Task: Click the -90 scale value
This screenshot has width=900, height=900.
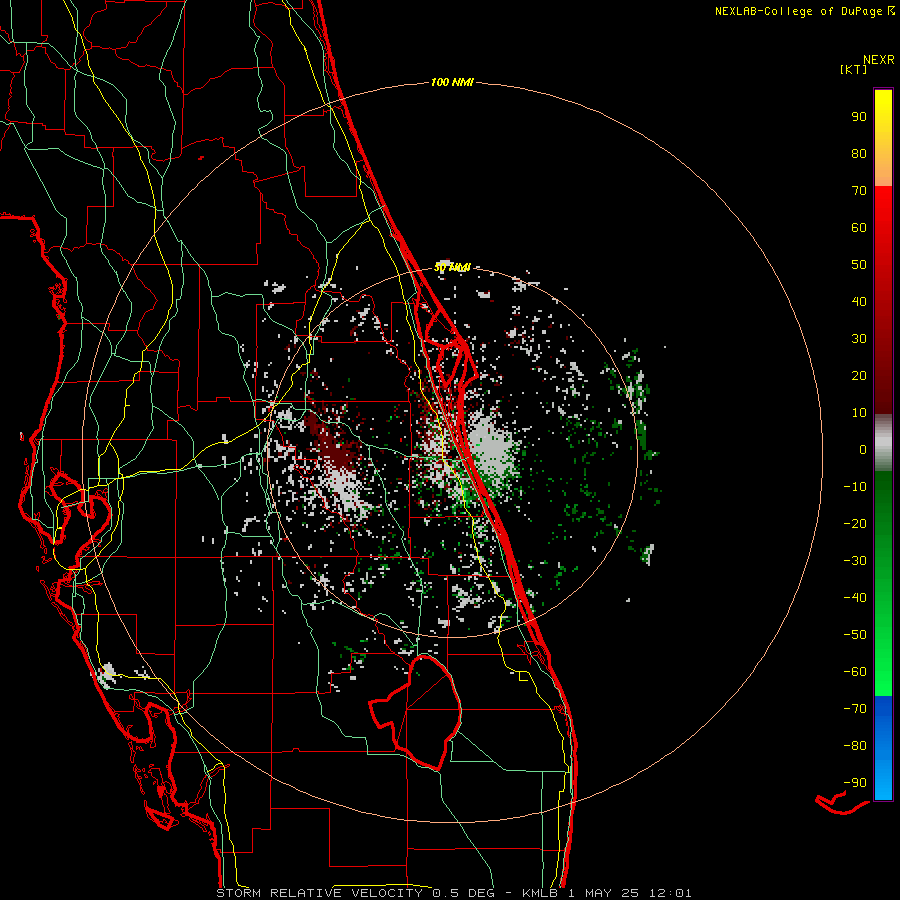Action: [855, 782]
